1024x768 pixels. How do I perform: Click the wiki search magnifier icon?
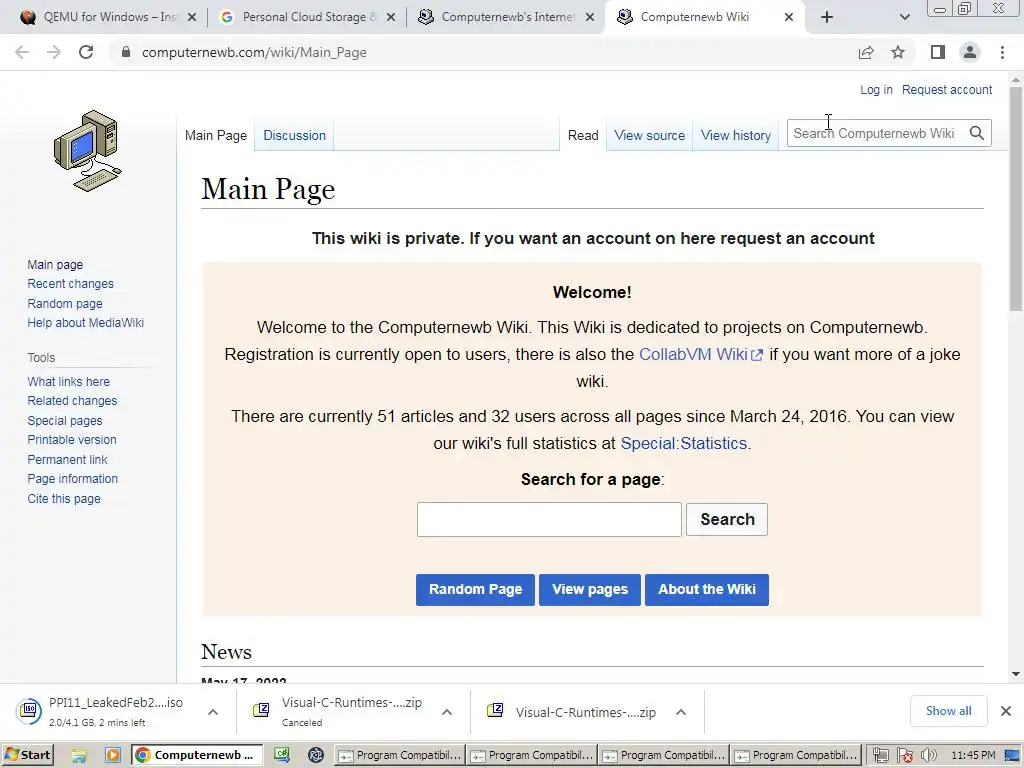[x=977, y=133]
